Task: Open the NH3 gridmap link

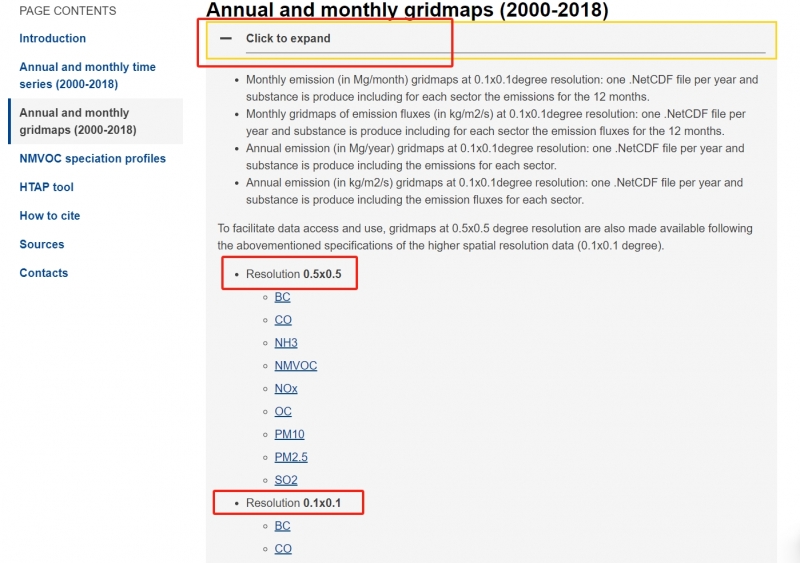Action: pos(286,343)
